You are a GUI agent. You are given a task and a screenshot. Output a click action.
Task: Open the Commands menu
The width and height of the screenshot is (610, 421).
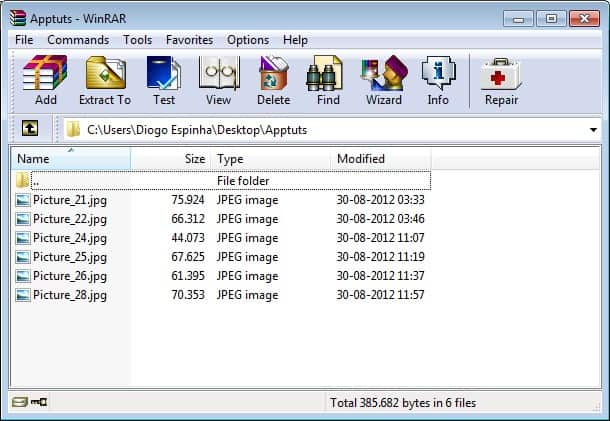(x=78, y=40)
